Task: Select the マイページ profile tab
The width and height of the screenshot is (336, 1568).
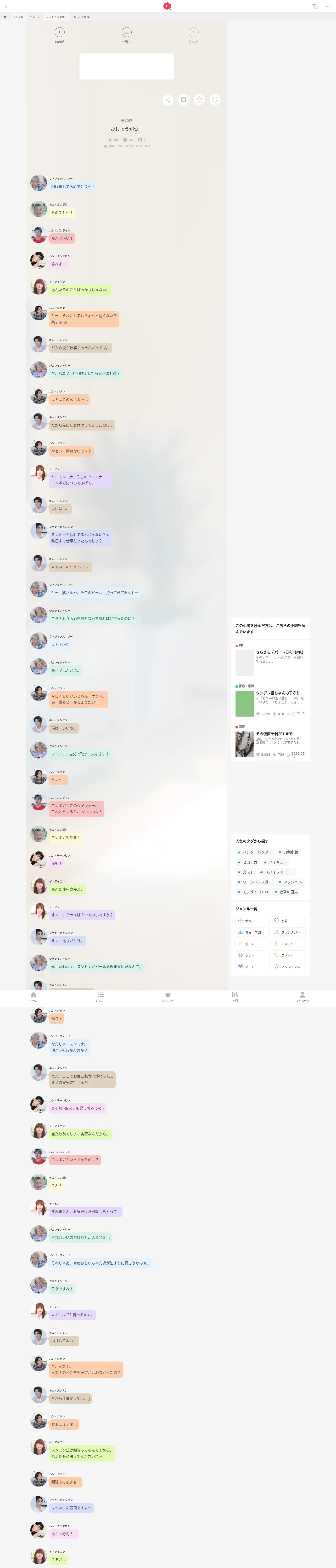Action: pyautogui.click(x=303, y=996)
